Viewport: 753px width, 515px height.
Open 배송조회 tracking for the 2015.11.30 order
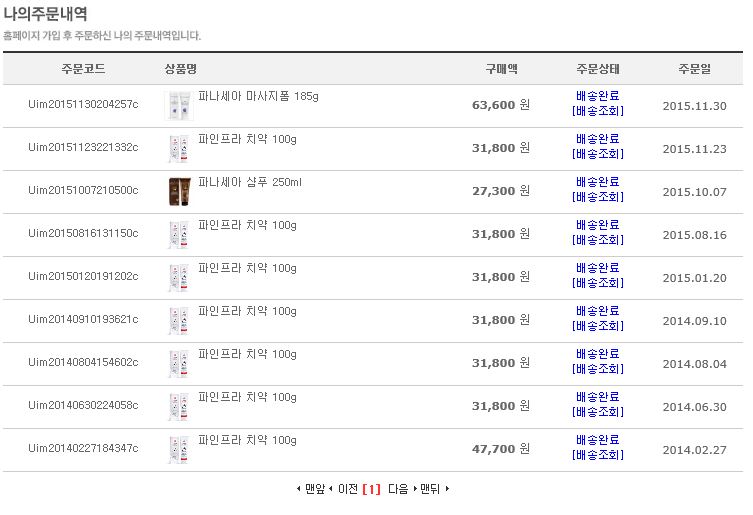tap(598, 111)
